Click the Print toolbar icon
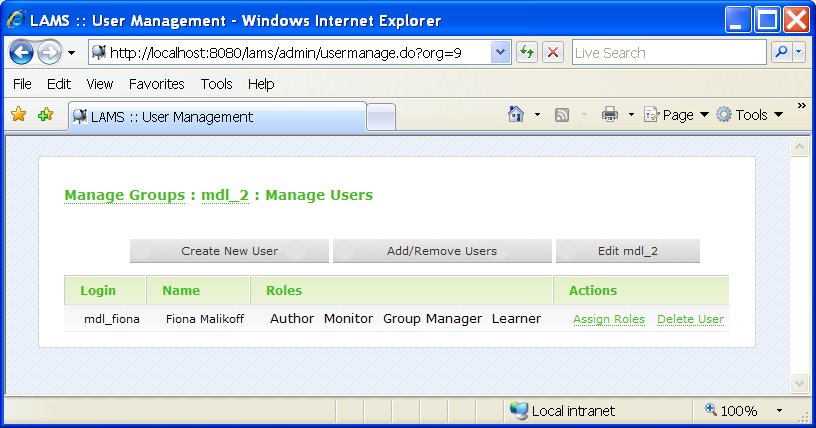This screenshot has width=816, height=428. point(609,115)
